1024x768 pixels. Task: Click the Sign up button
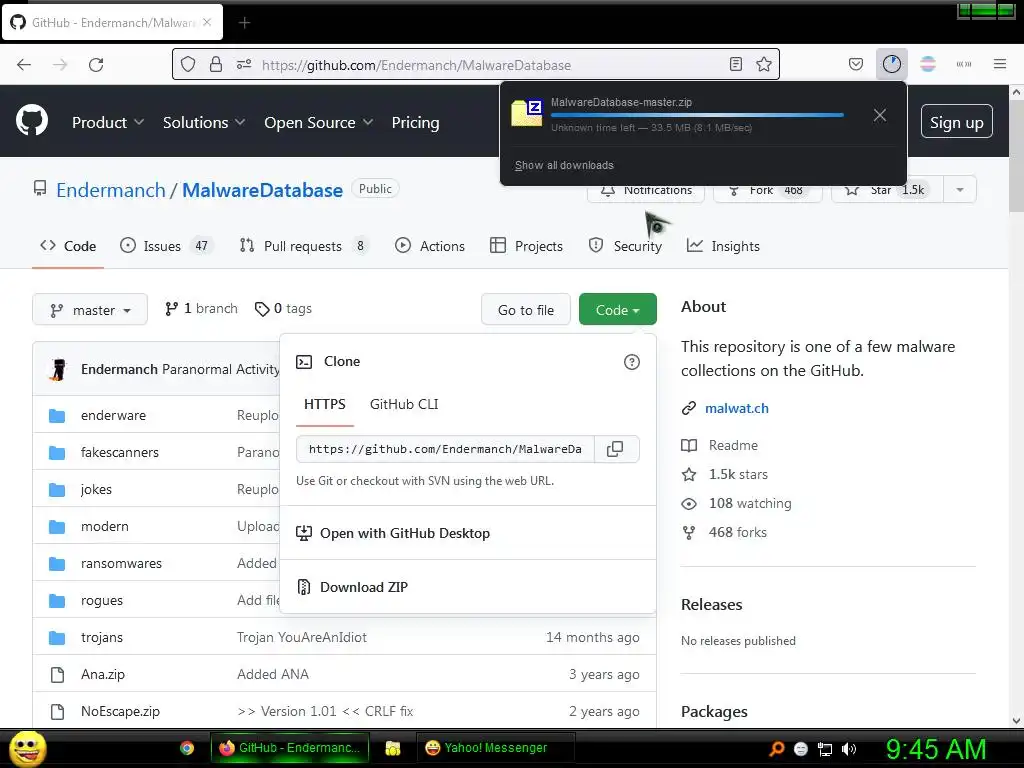(956, 122)
